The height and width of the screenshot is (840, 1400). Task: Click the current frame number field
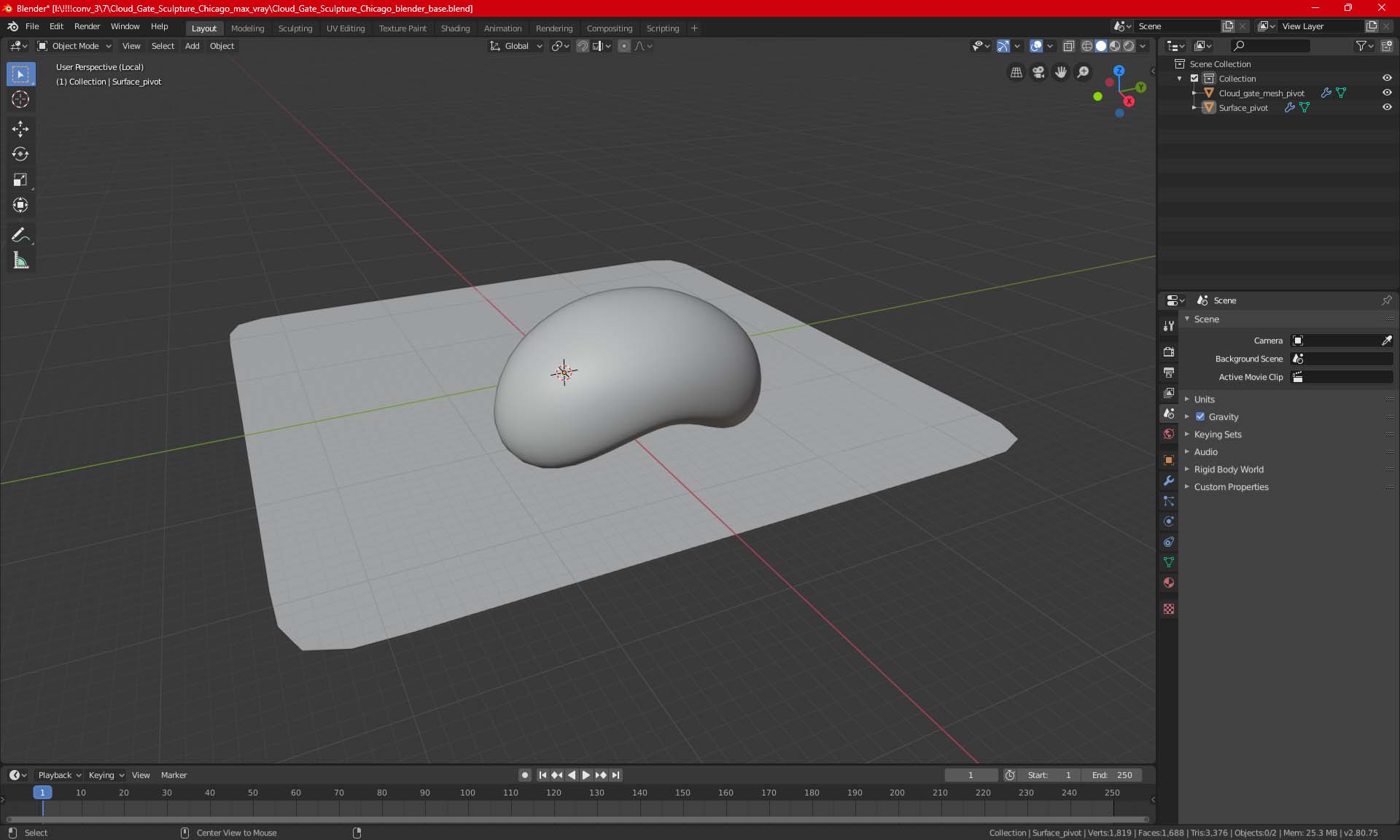[971, 775]
